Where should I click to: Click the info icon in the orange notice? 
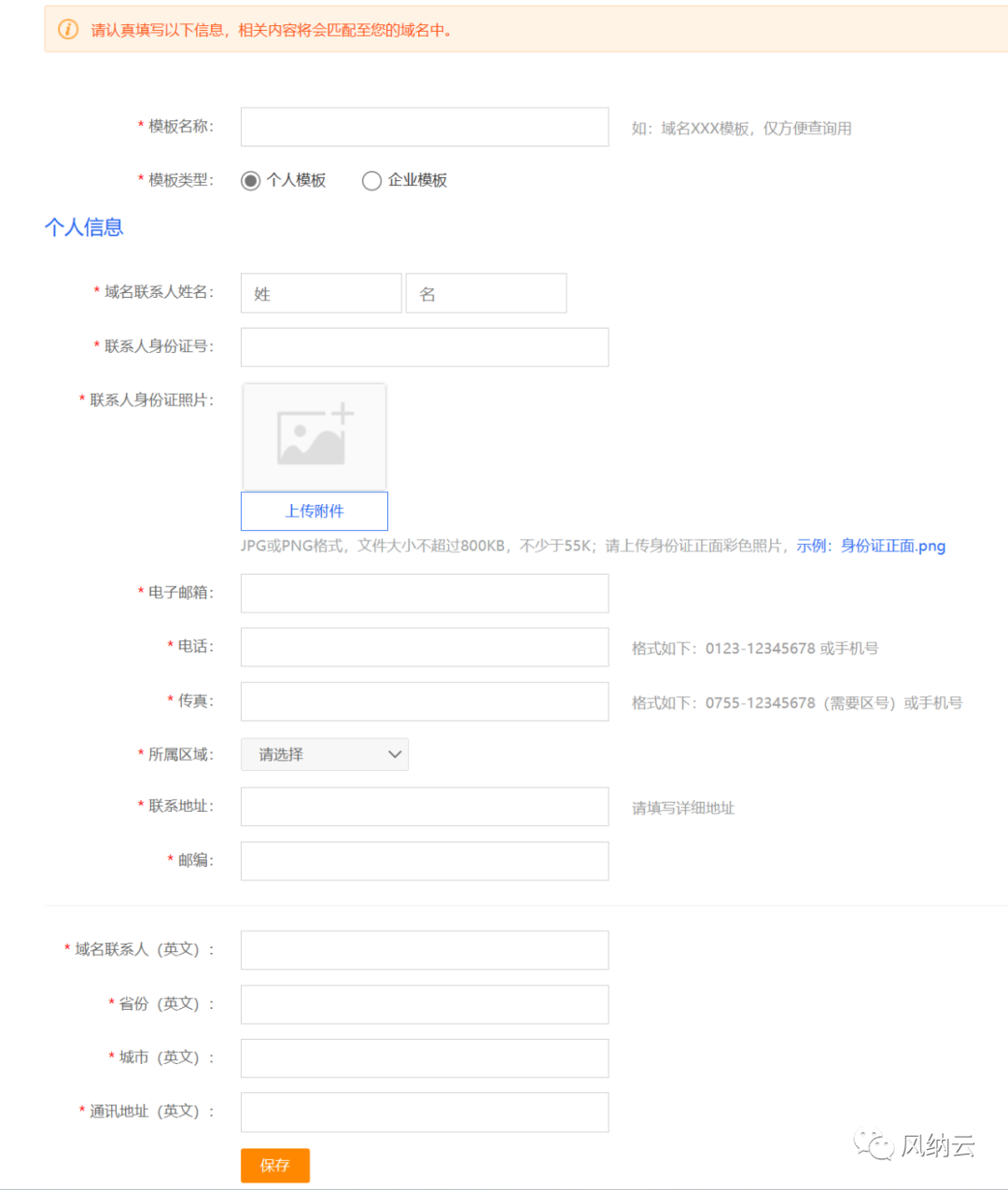(68, 29)
